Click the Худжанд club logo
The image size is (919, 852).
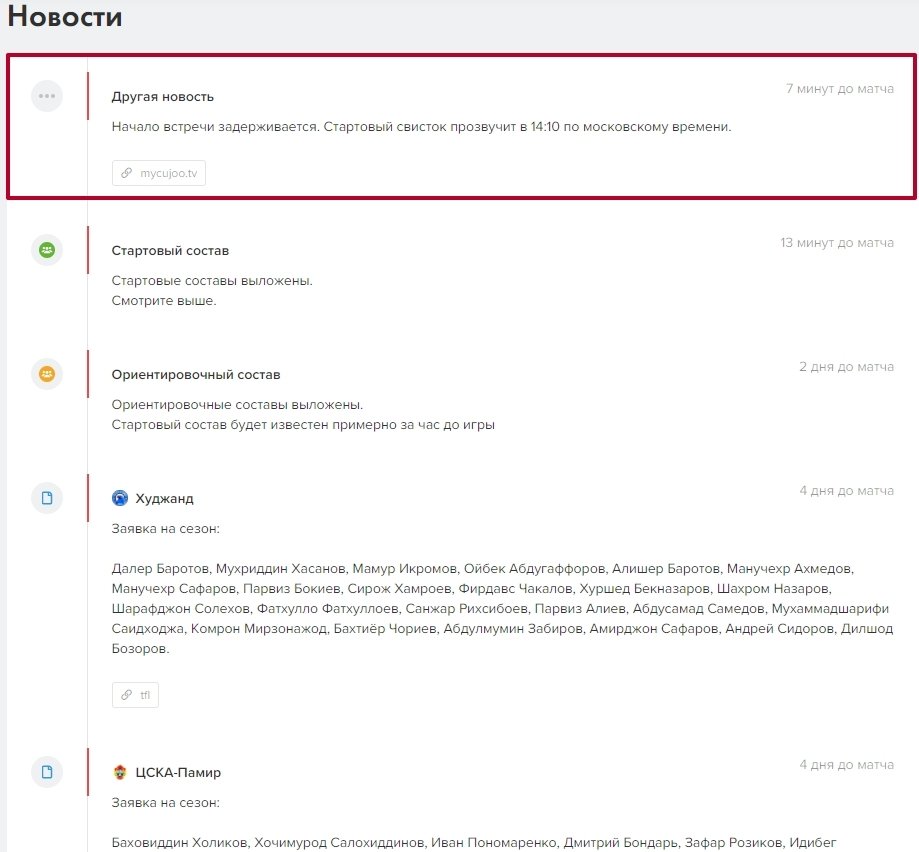(121, 498)
